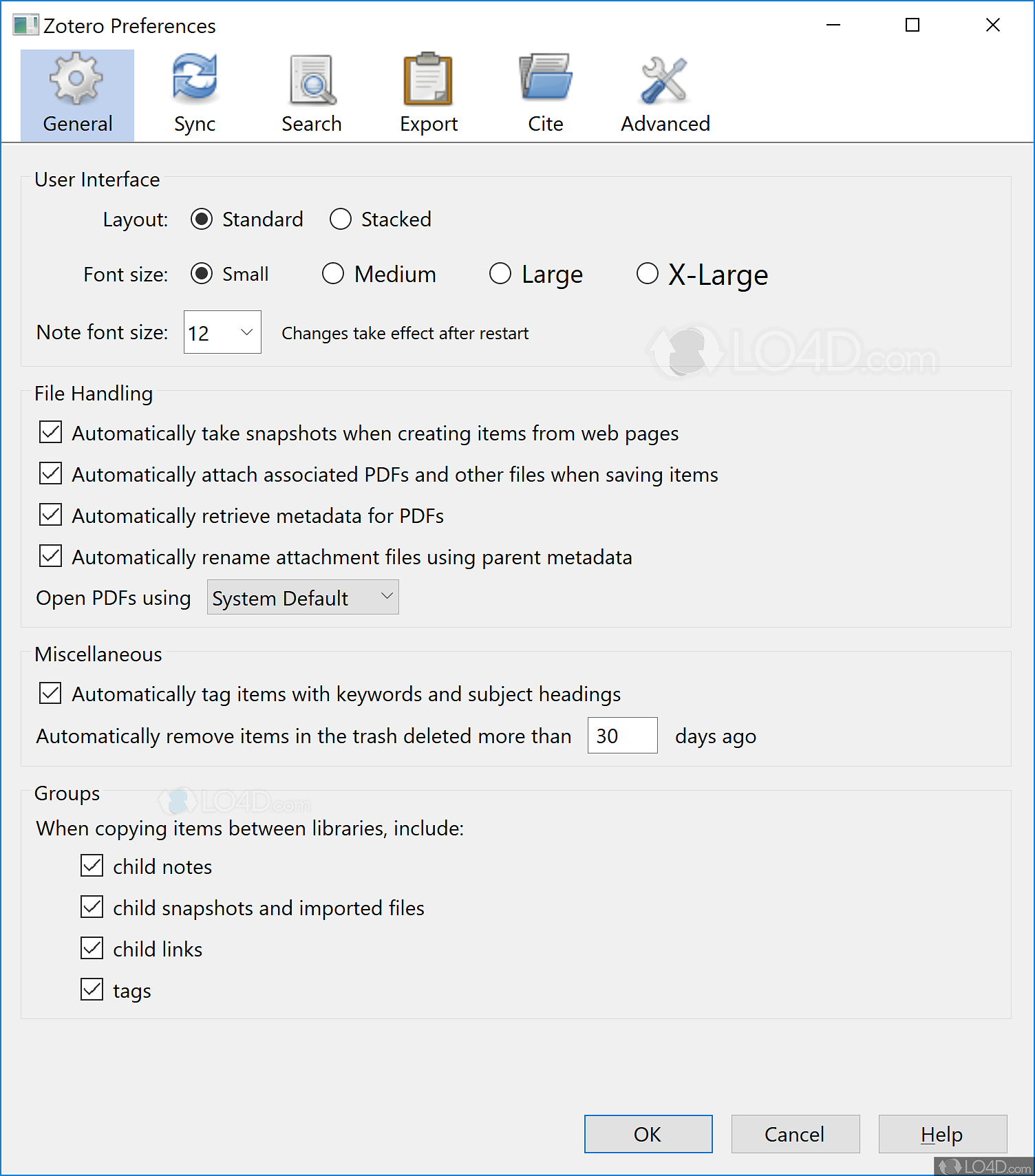The image size is (1035, 1176).
Task: Click the 'File Handling' section heading
Action: pos(94,394)
